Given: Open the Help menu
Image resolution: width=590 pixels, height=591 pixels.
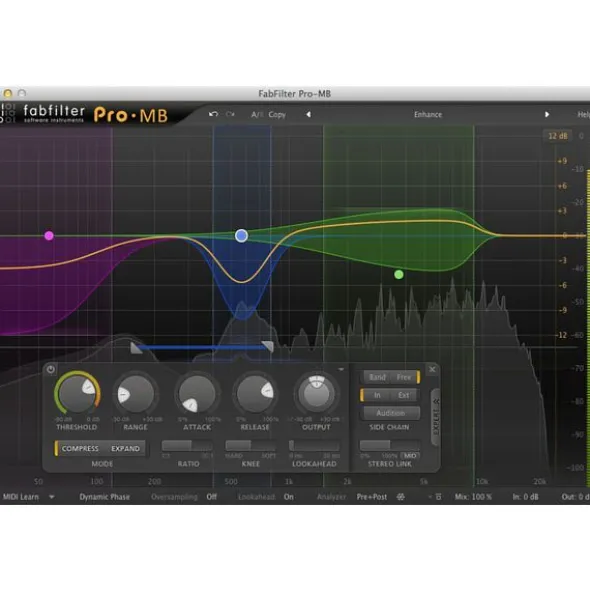Looking at the screenshot, I should (x=583, y=115).
